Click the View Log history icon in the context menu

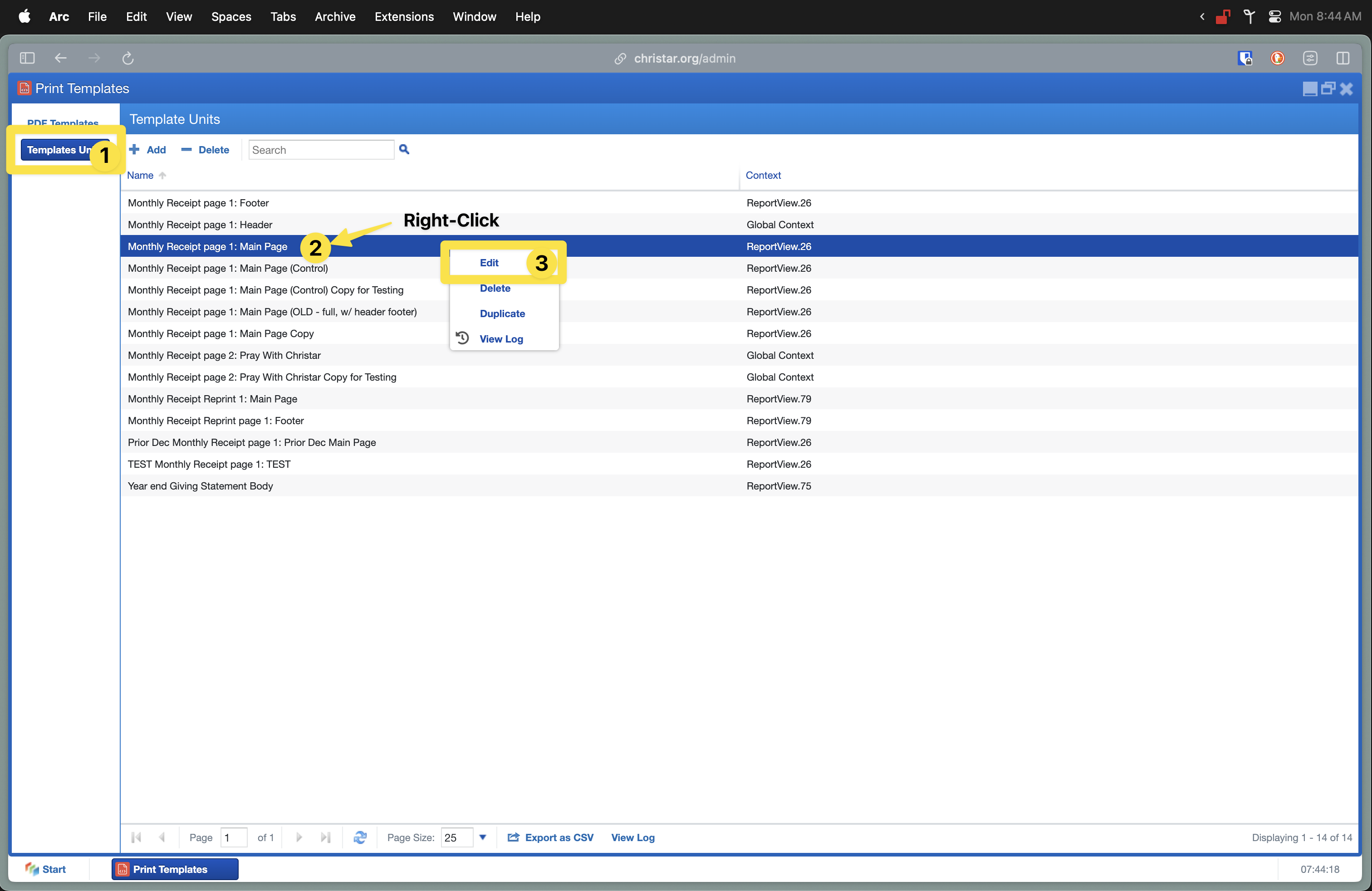click(462, 338)
